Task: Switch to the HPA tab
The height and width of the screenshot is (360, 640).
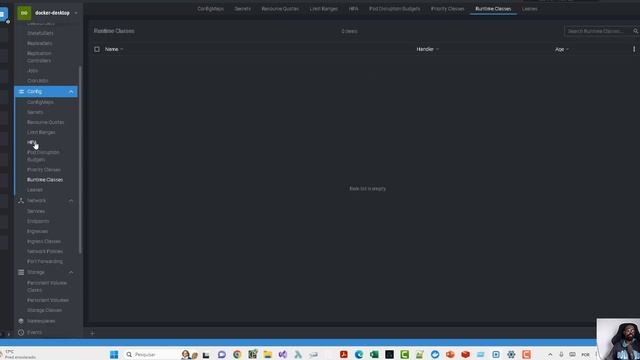Action: click(353, 9)
